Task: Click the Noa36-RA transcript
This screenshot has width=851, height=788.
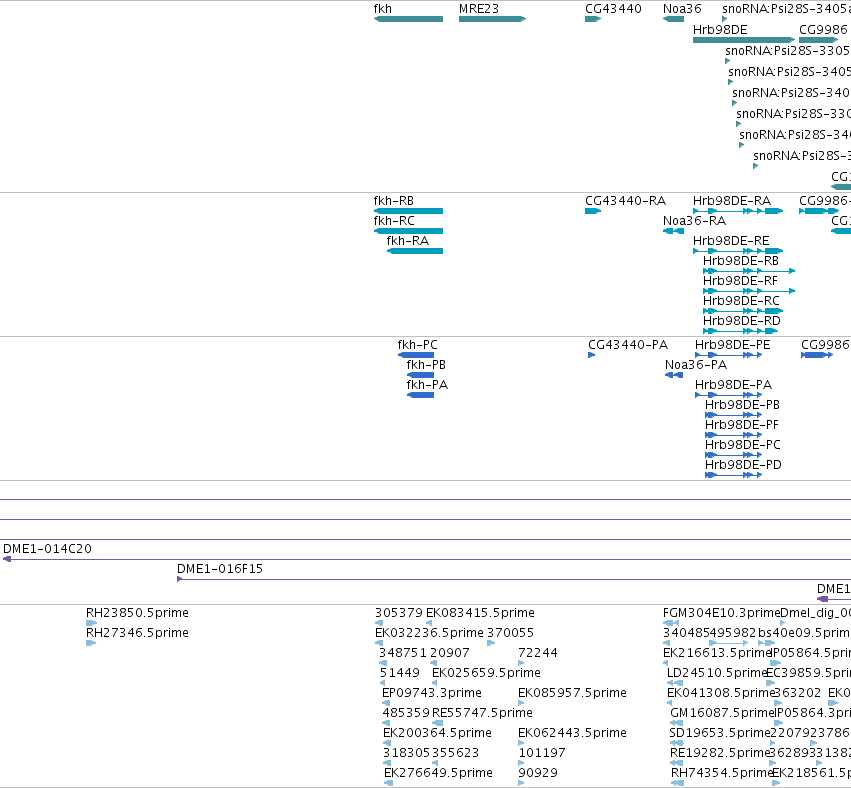Action: click(674, 231)
